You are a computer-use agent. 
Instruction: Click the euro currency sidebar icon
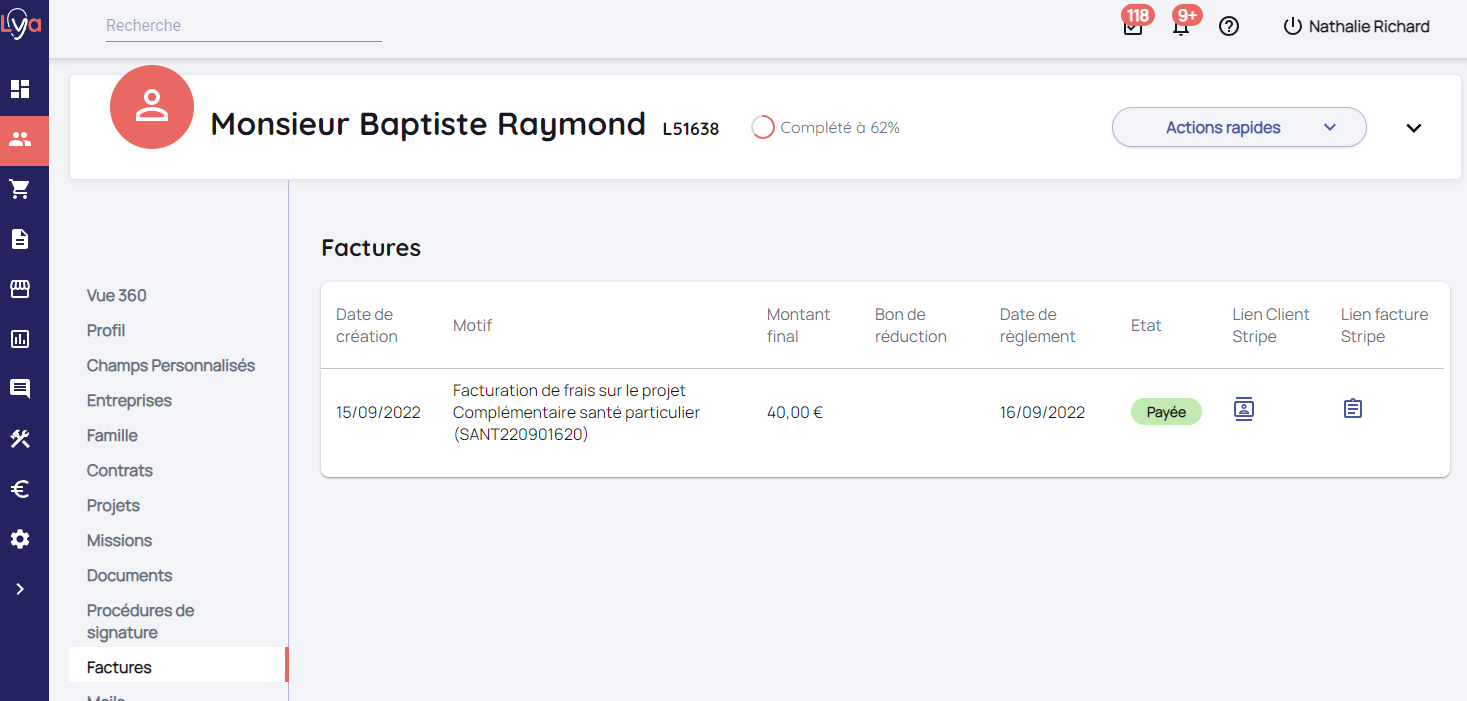[x=20, y=489]
